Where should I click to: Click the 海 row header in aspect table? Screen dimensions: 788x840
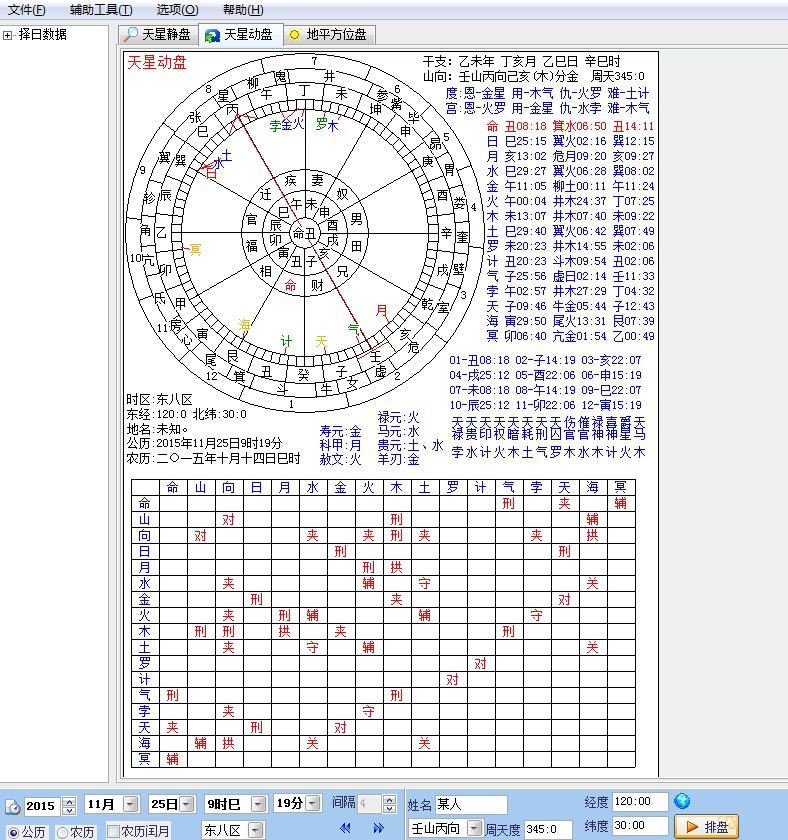click(145, 743)
